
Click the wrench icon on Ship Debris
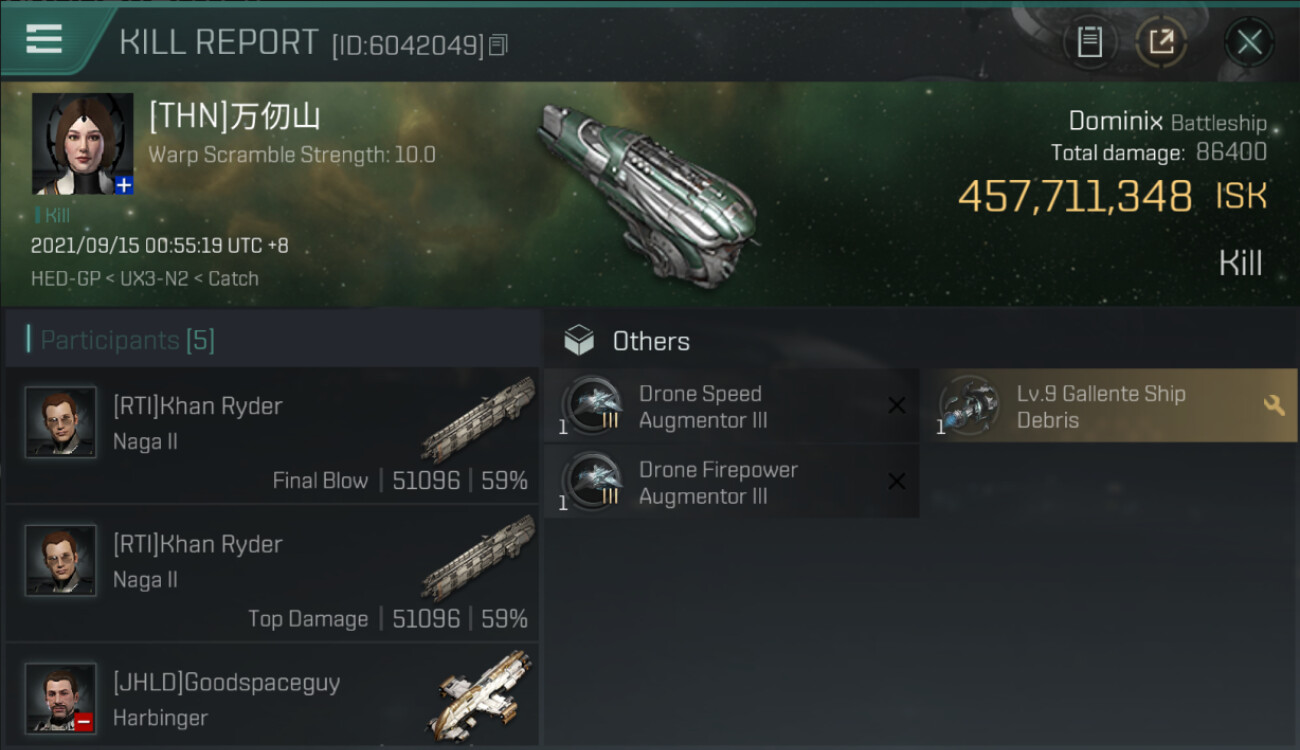click(1274, 405)
